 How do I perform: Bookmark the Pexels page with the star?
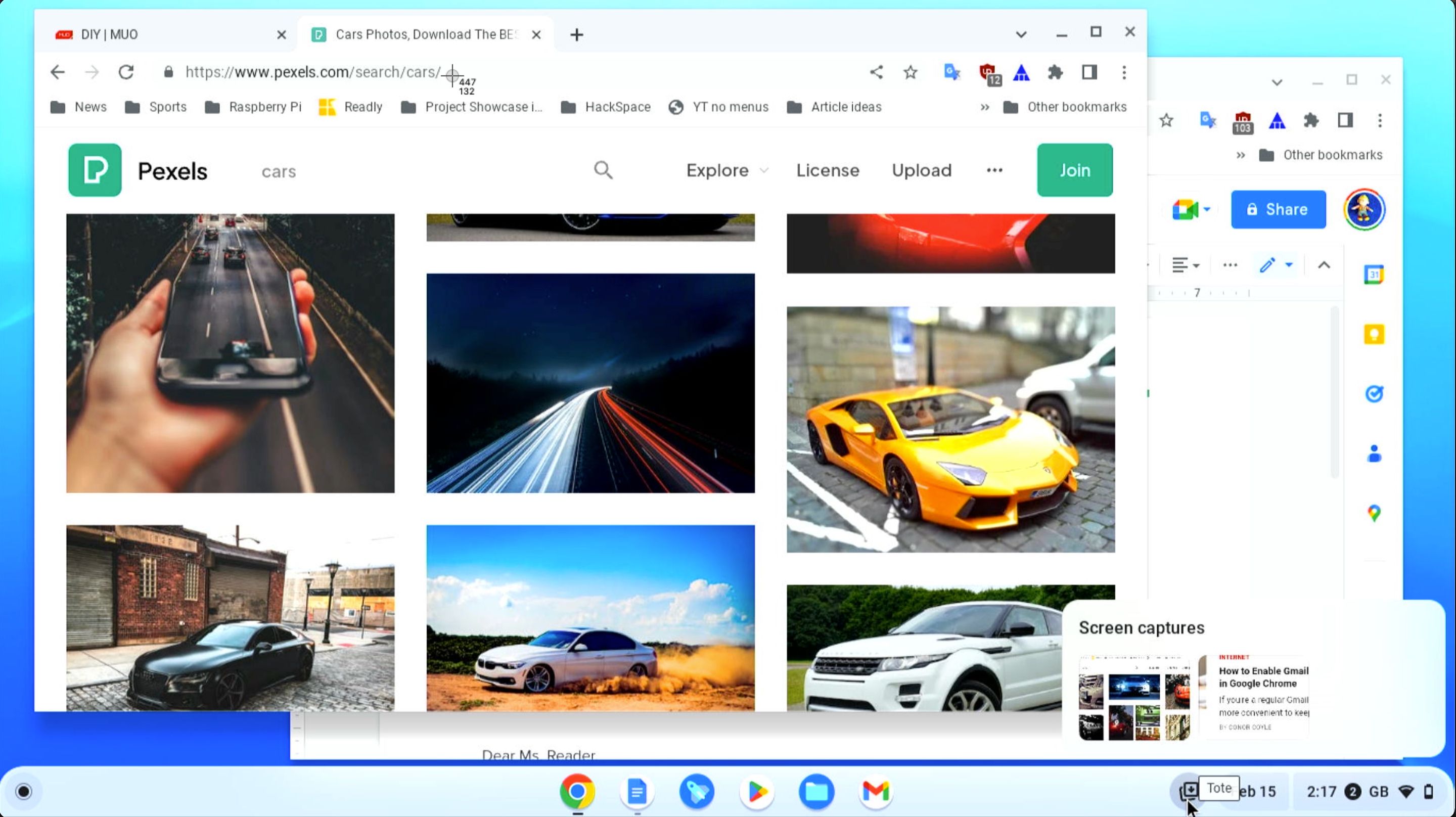pos(909,72)
